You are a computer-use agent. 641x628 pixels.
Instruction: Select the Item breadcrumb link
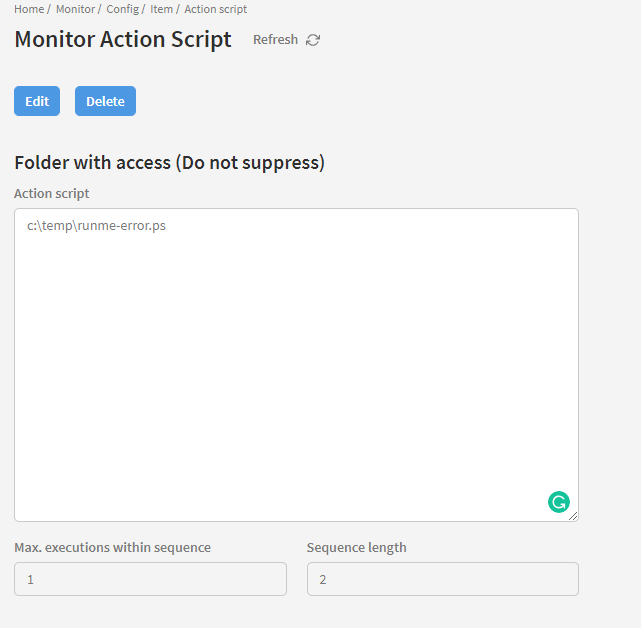pos(161,9)
